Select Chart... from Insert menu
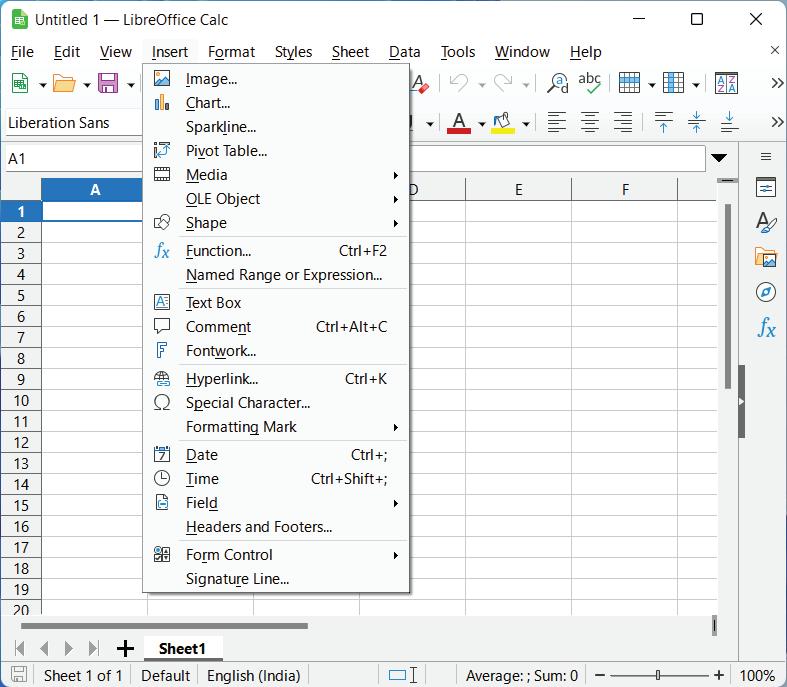 (276, 103)
